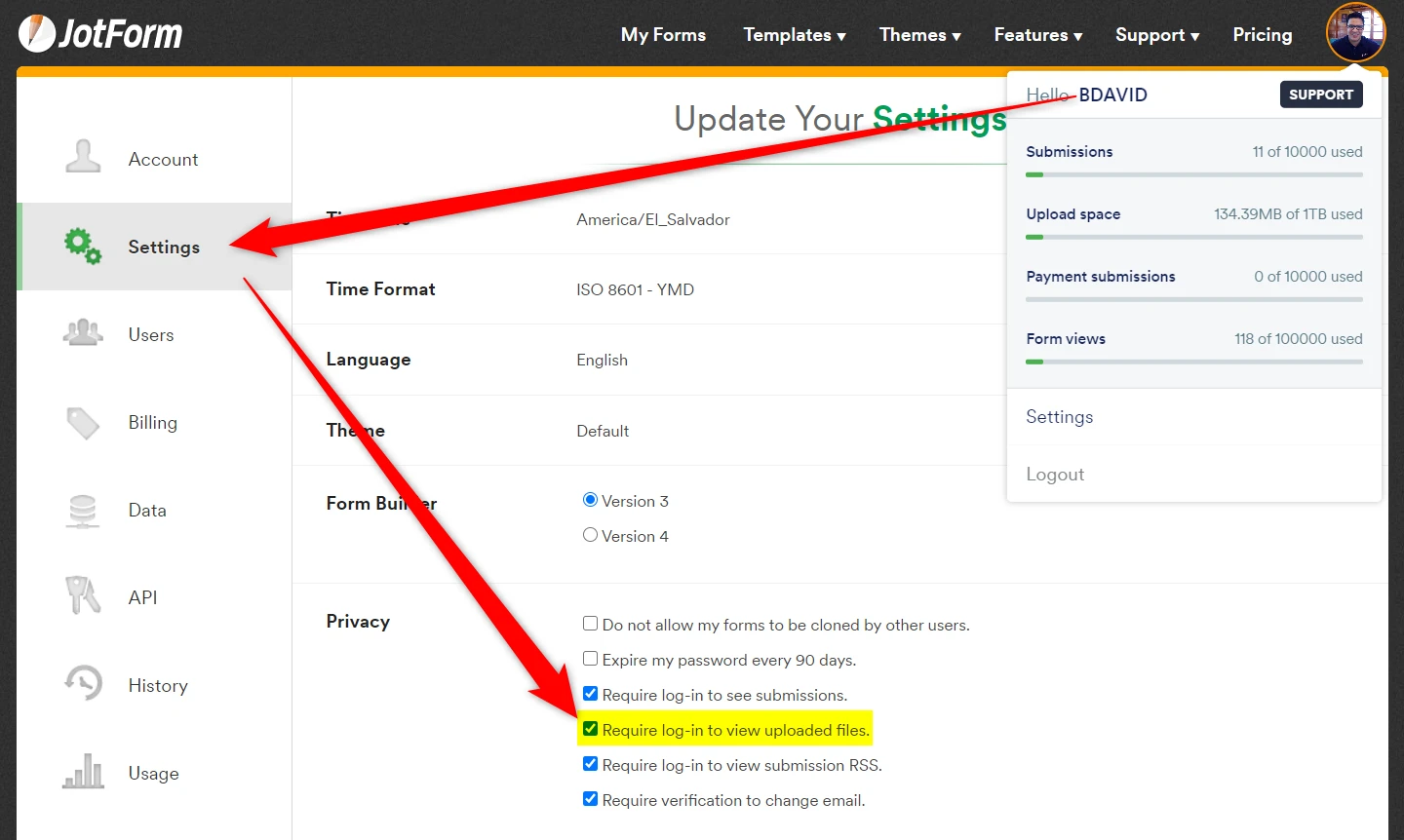1404x840 pixels.
Task: Expand the Themes dropdown menu
Action: pyautogui.click(x=919, y=35)
